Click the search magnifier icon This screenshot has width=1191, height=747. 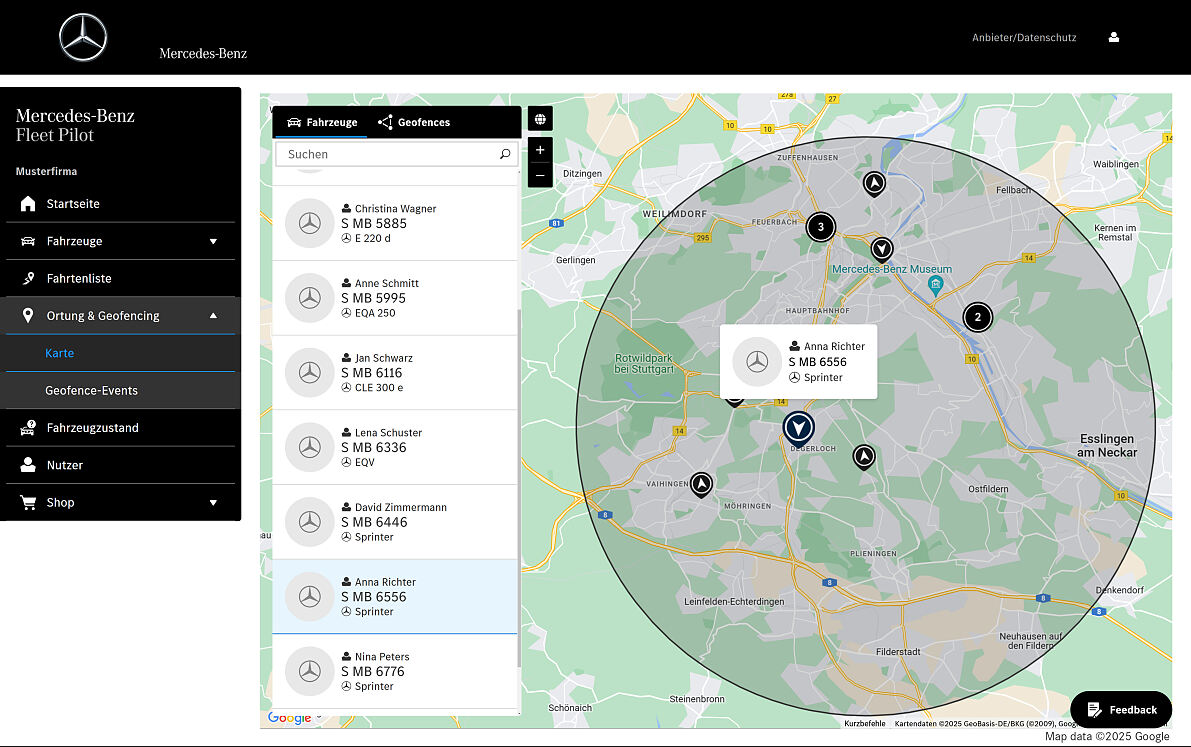pyautogui.click(x=505, y=154)
